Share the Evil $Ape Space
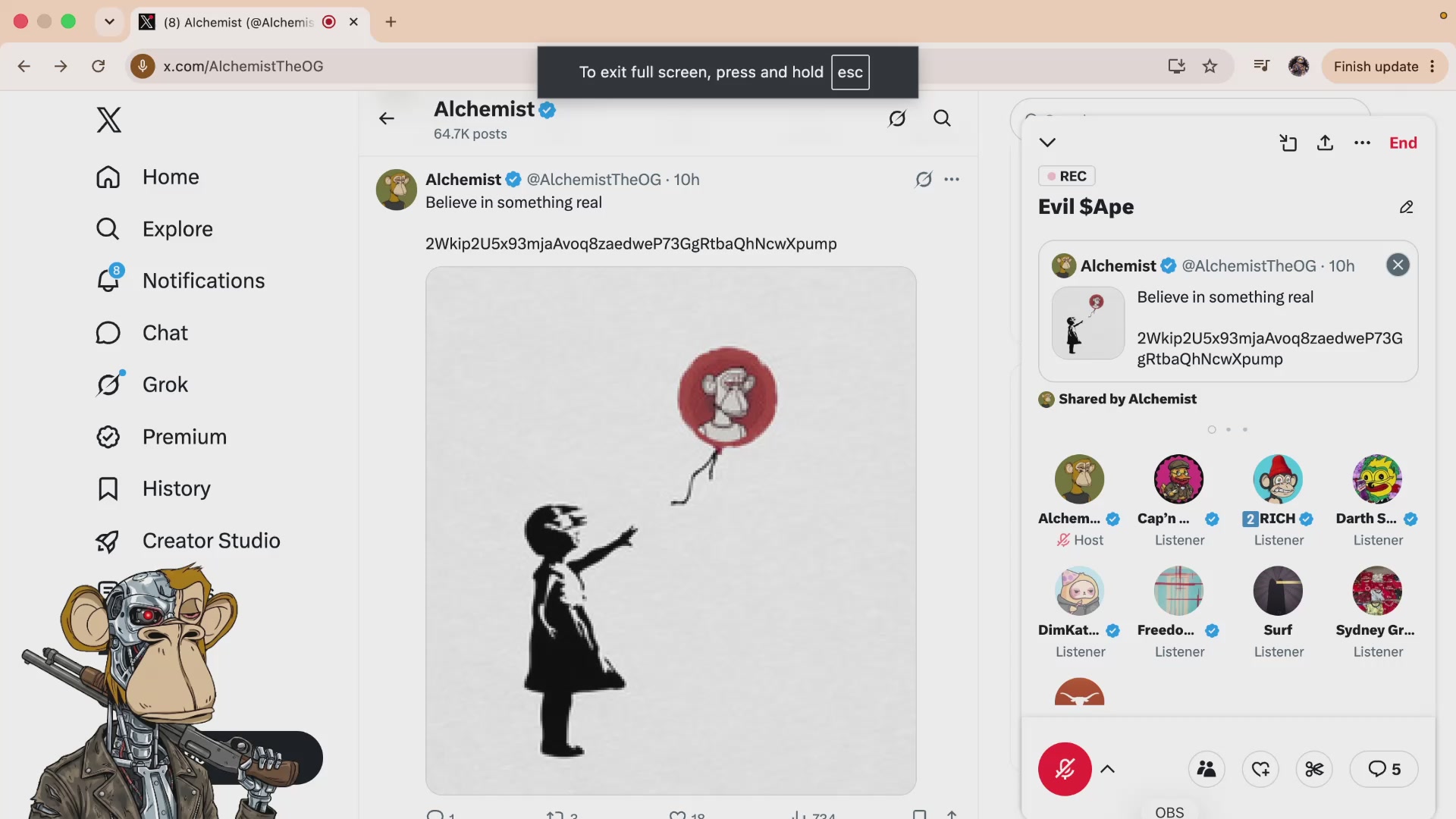Image resolution: width=1456 pixels, height=819 pixels. [1325, 143]
